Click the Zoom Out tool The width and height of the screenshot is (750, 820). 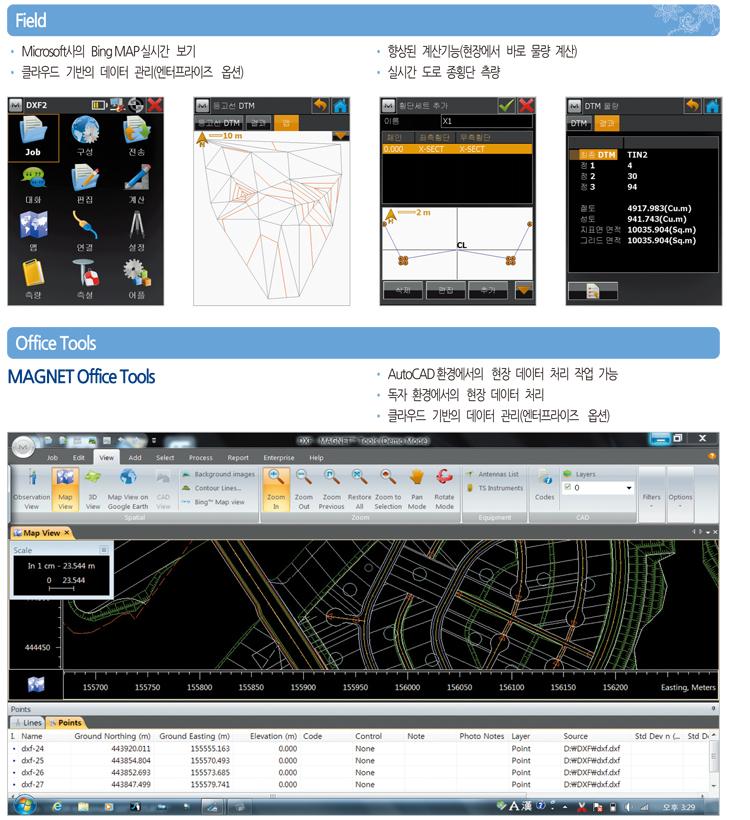pyautogui.click(x=303, y=489)
